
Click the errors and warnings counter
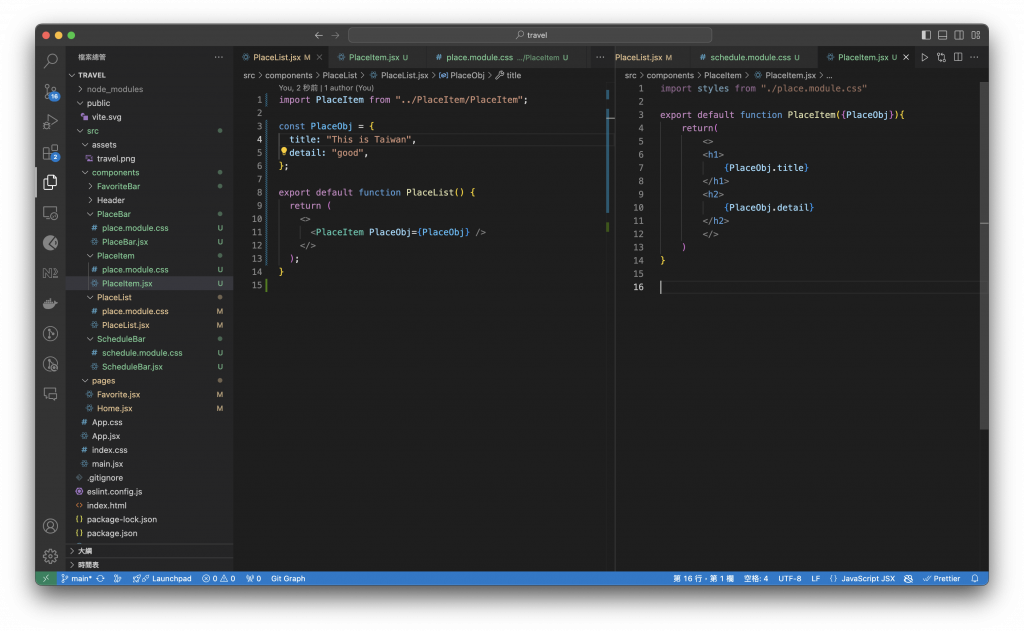point(219,578)
